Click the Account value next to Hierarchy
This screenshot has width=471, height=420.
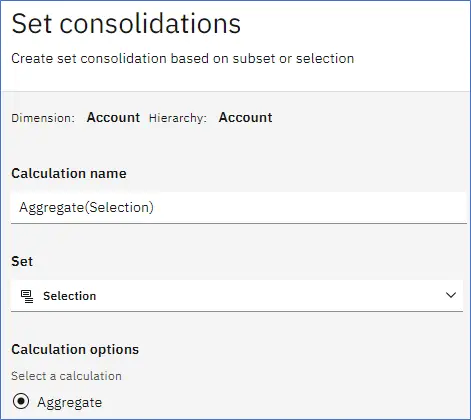click(245, 118)
